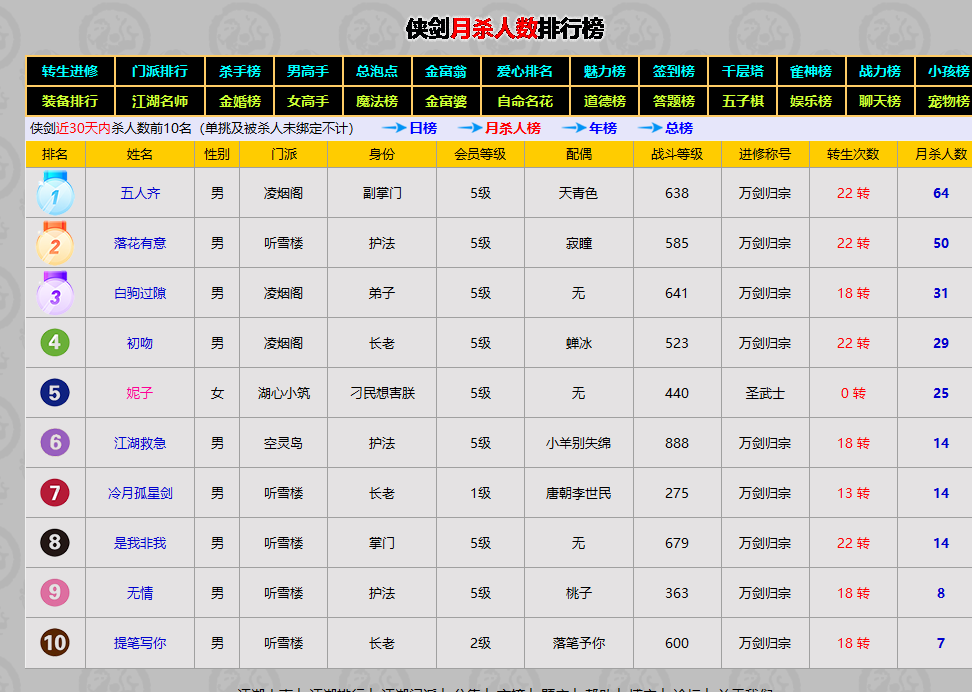The height and width of the screenshot is (692, 972).
Task: Click the red rank 7 badge
Action: 55,493
